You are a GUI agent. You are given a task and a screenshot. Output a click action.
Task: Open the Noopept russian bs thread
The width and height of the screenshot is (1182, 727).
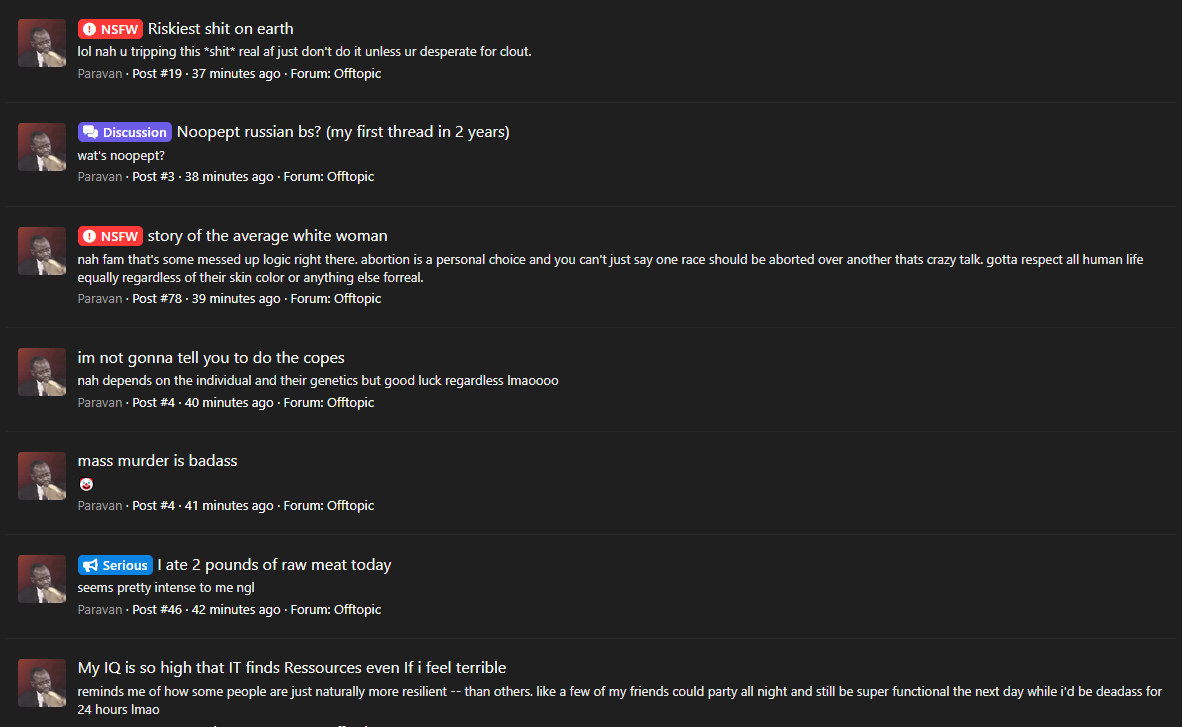pyautogui.click(x=343, y=132)
